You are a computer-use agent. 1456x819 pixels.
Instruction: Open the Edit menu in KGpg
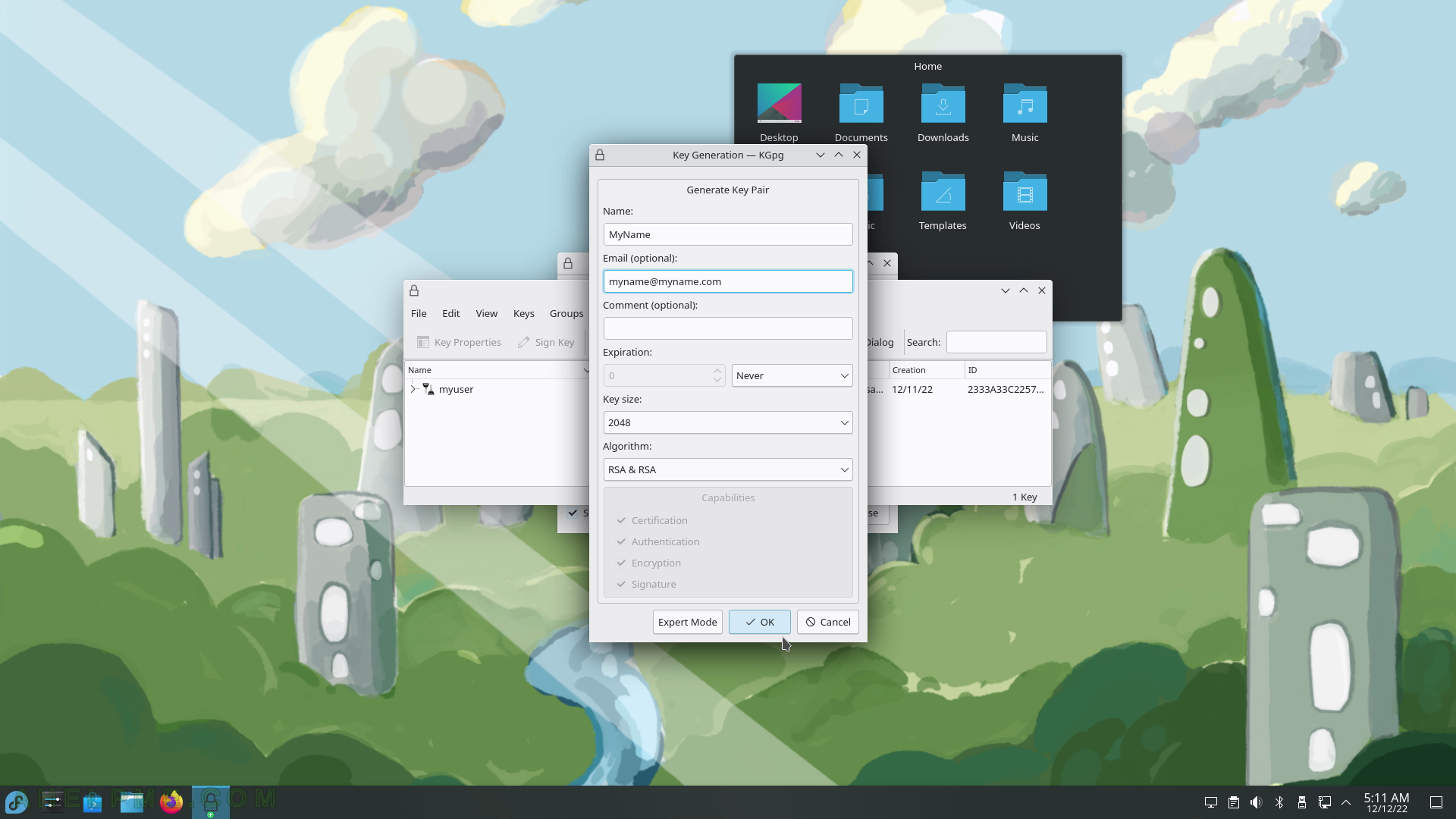click(x=451, y=313)
